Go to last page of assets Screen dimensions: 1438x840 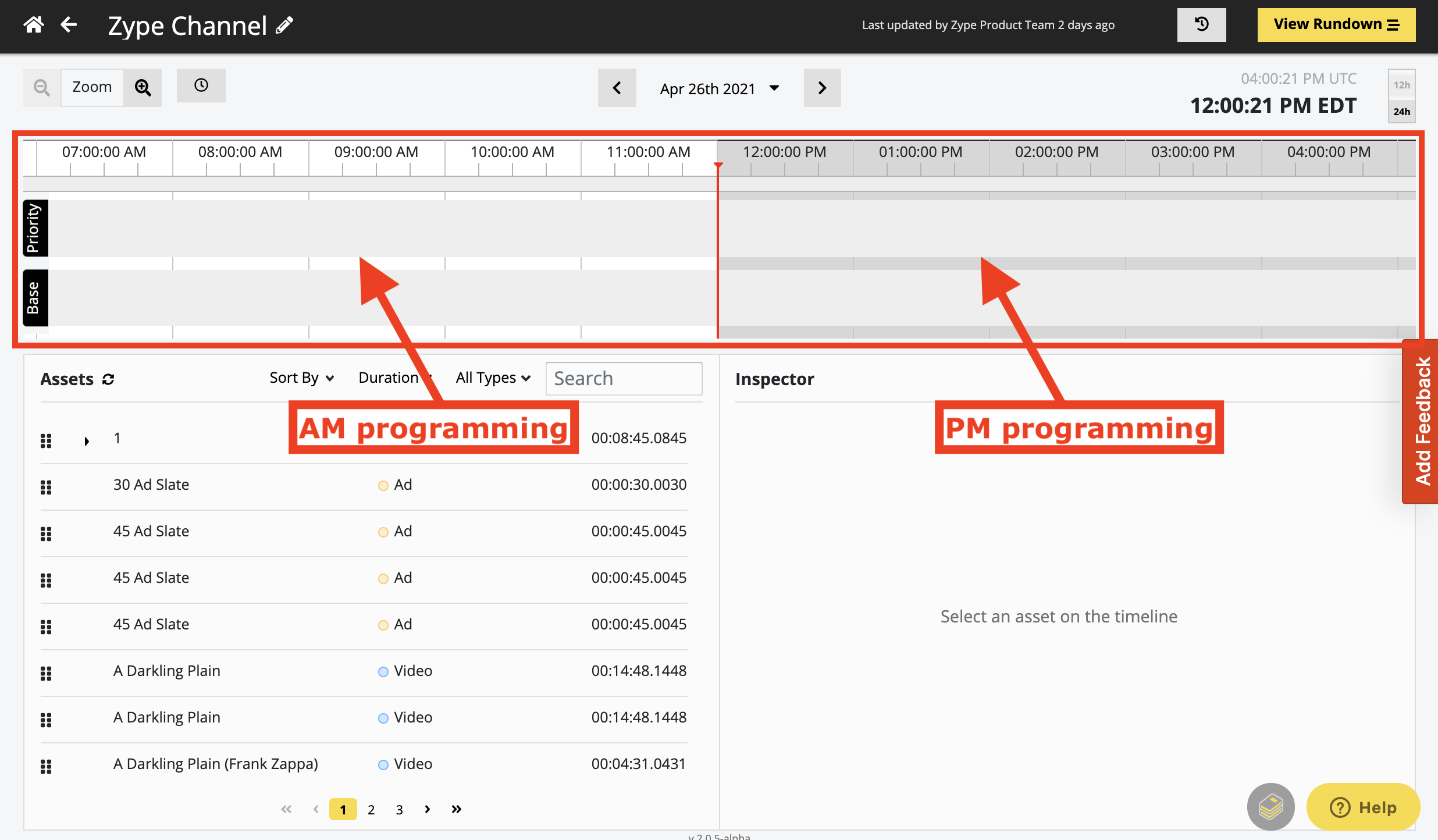click(457, 809)
